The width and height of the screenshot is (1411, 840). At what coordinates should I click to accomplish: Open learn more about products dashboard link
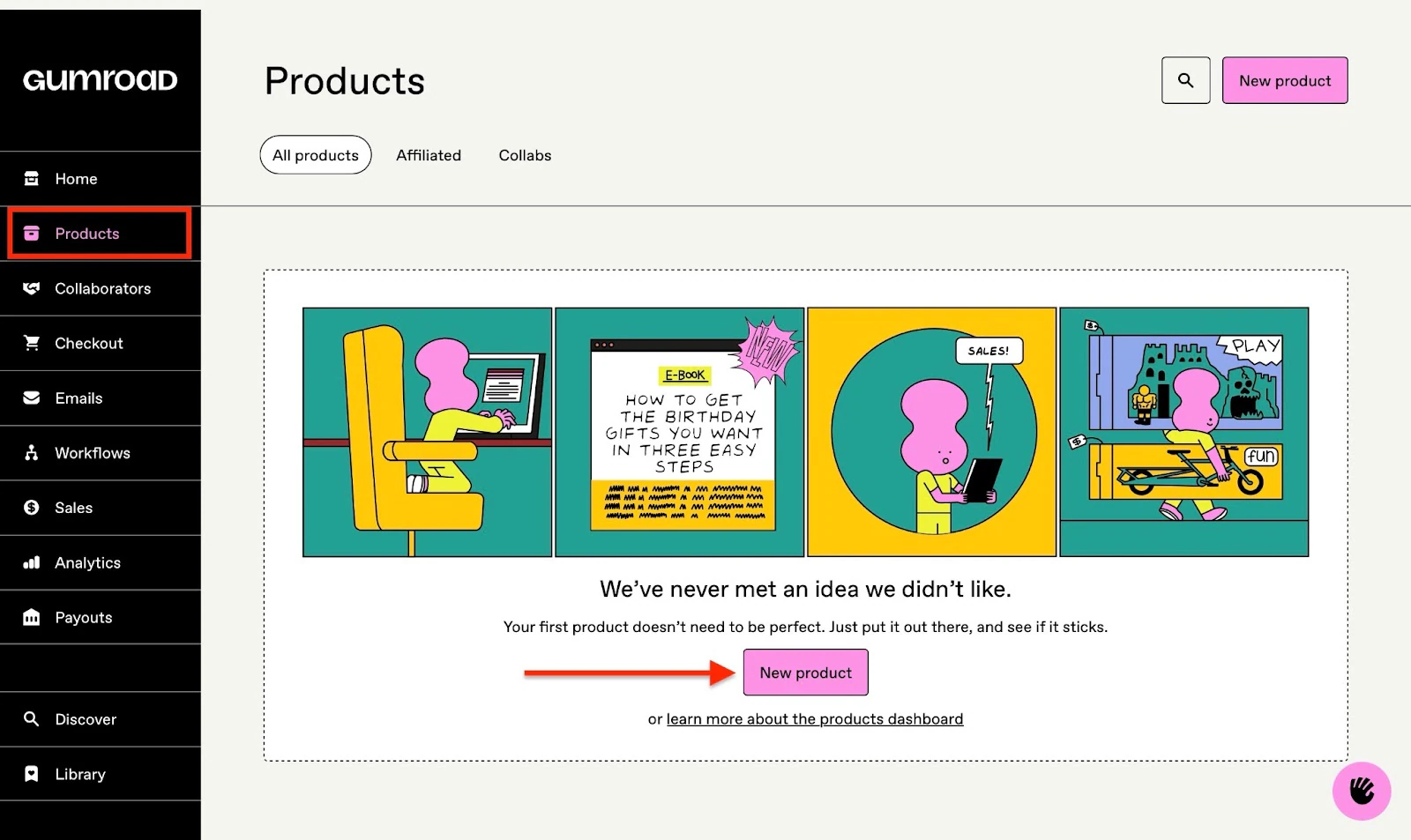[x=815, y=719]
